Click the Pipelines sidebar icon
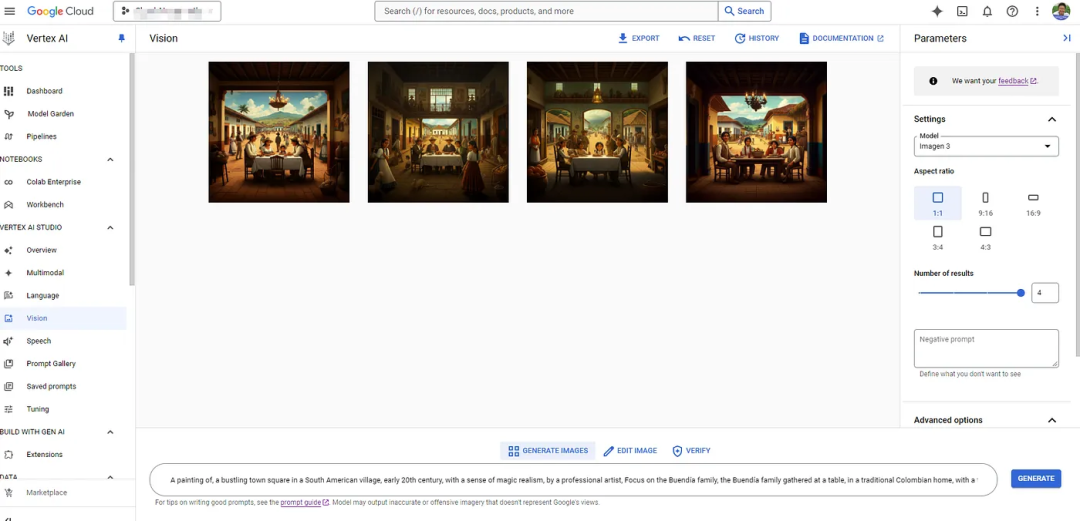 point(8,136)
